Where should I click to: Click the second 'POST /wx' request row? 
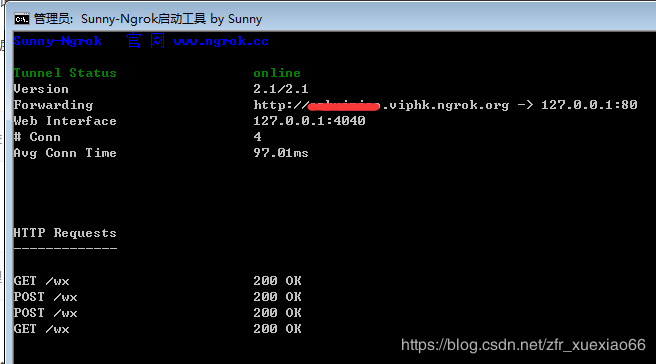tap(157, 313)
